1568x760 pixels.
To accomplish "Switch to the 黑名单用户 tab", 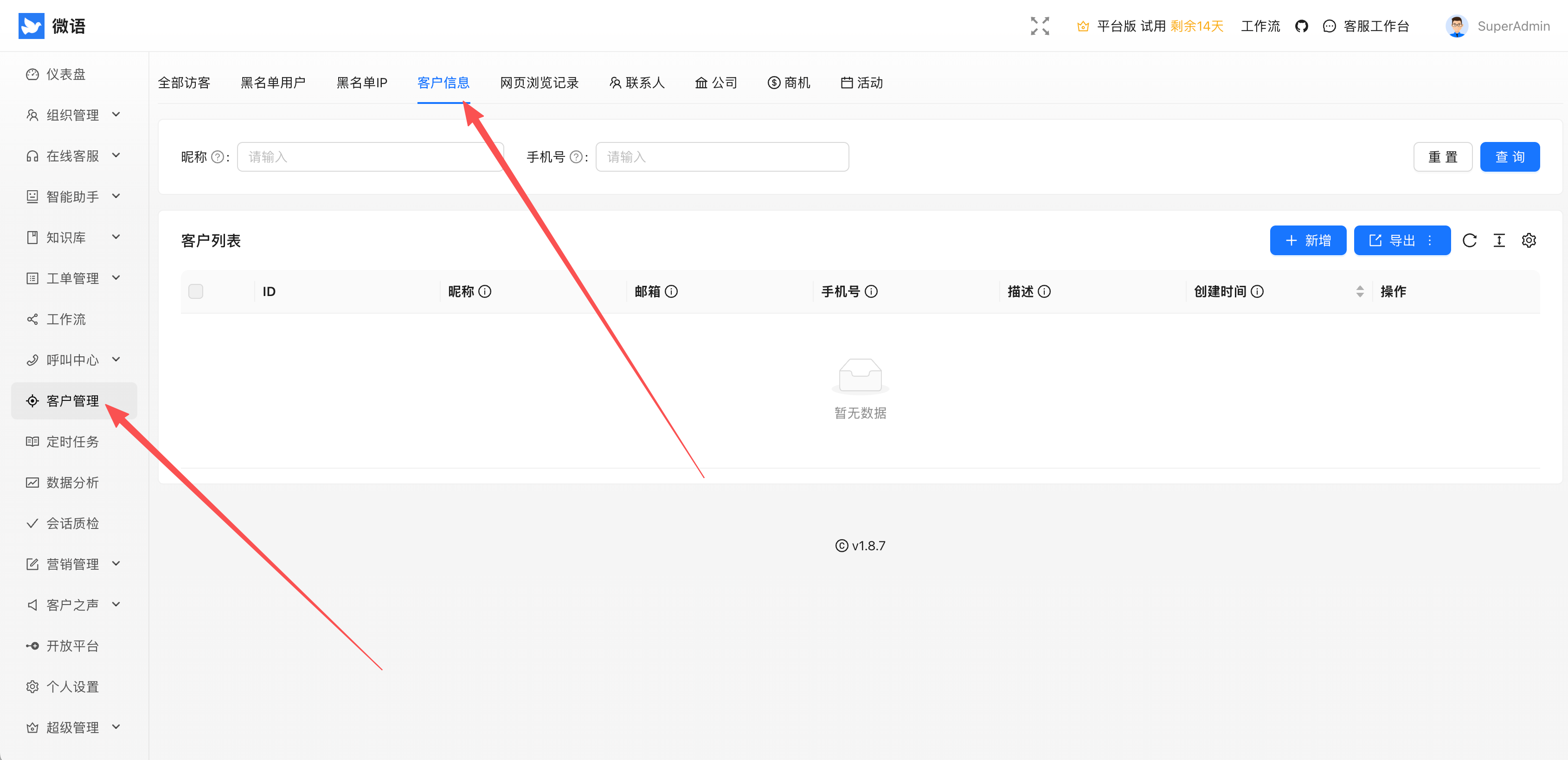I will [273, 83].
